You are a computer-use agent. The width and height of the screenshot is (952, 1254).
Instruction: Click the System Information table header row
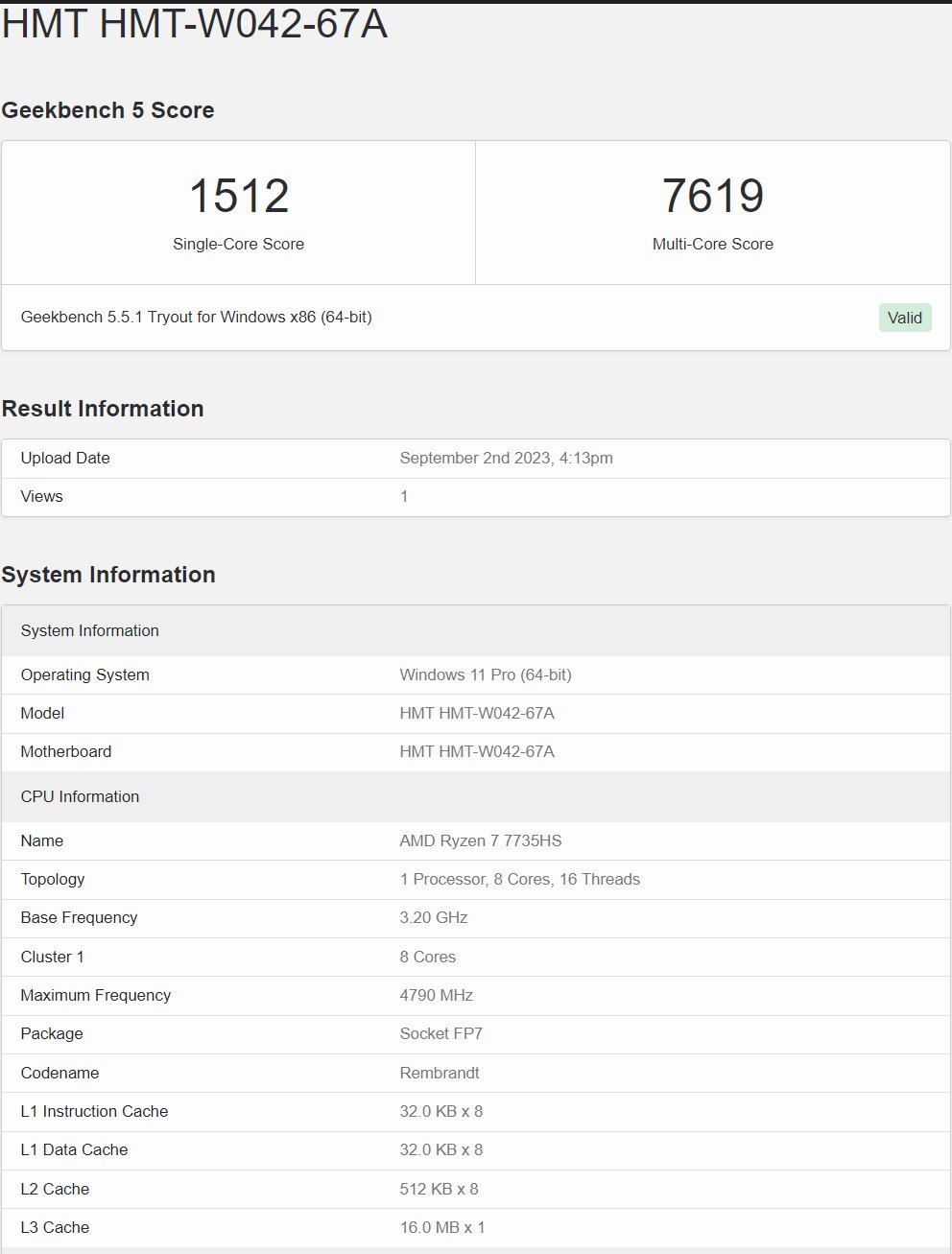[476, 630]
